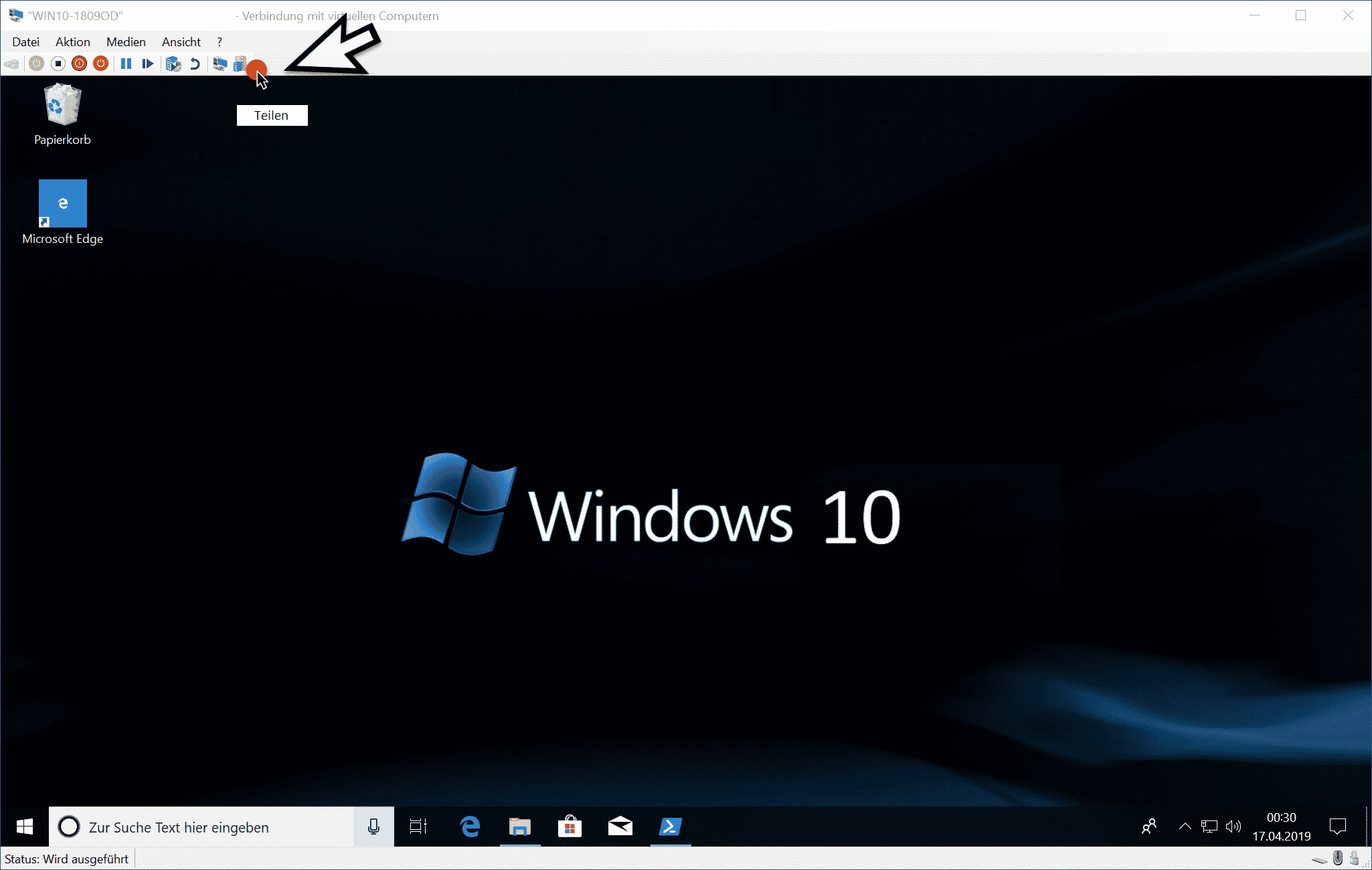Click the network tray icon
The image size is (1372, 870).
(x=1209, y=826)
